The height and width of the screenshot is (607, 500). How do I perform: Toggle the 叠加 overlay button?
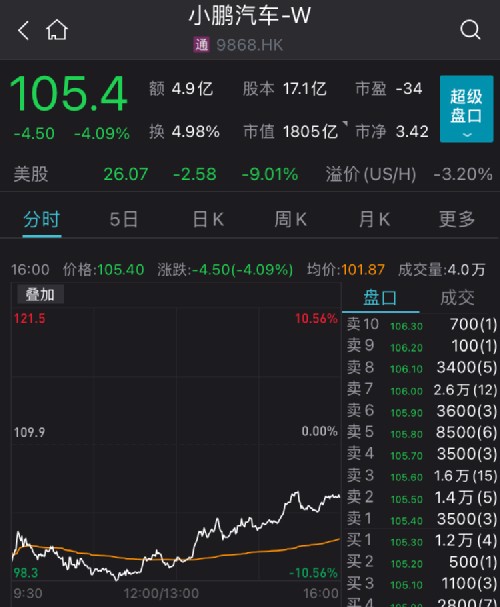pyautogui.click(x=40, y=295)
